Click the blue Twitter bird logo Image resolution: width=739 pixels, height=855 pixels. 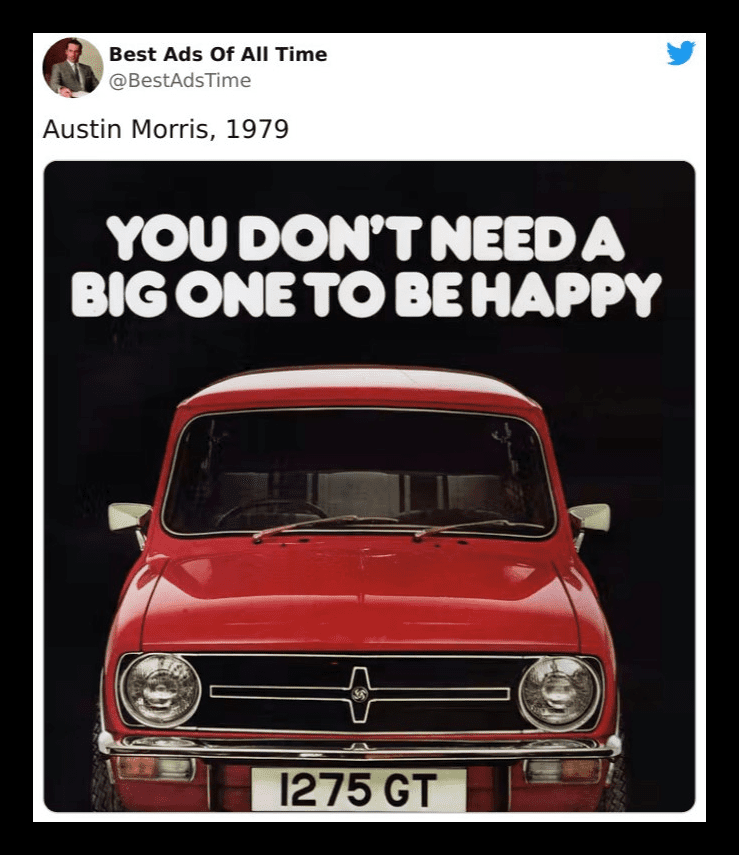[680, 53]
